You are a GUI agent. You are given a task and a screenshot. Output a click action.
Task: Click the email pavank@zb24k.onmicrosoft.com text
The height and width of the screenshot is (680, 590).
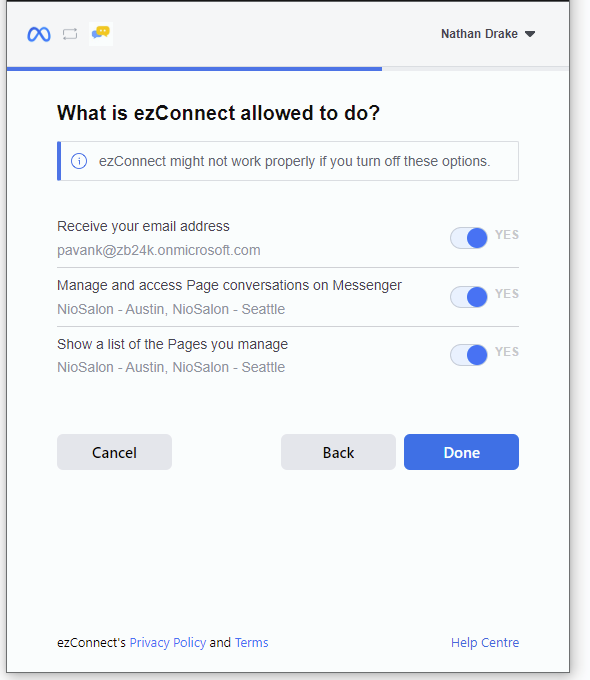pos(159,250)
